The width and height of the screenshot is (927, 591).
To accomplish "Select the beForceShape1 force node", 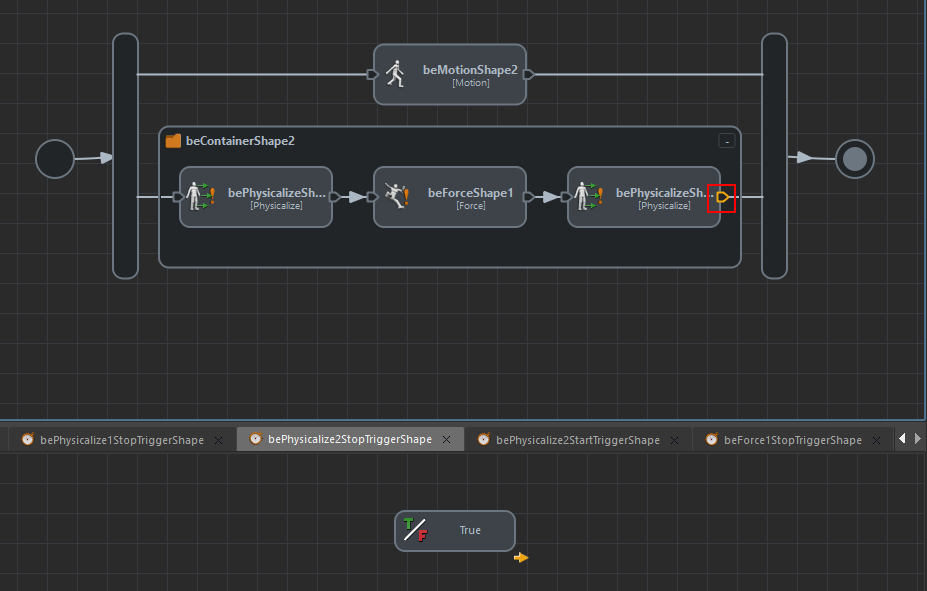I will coord(450,197).
